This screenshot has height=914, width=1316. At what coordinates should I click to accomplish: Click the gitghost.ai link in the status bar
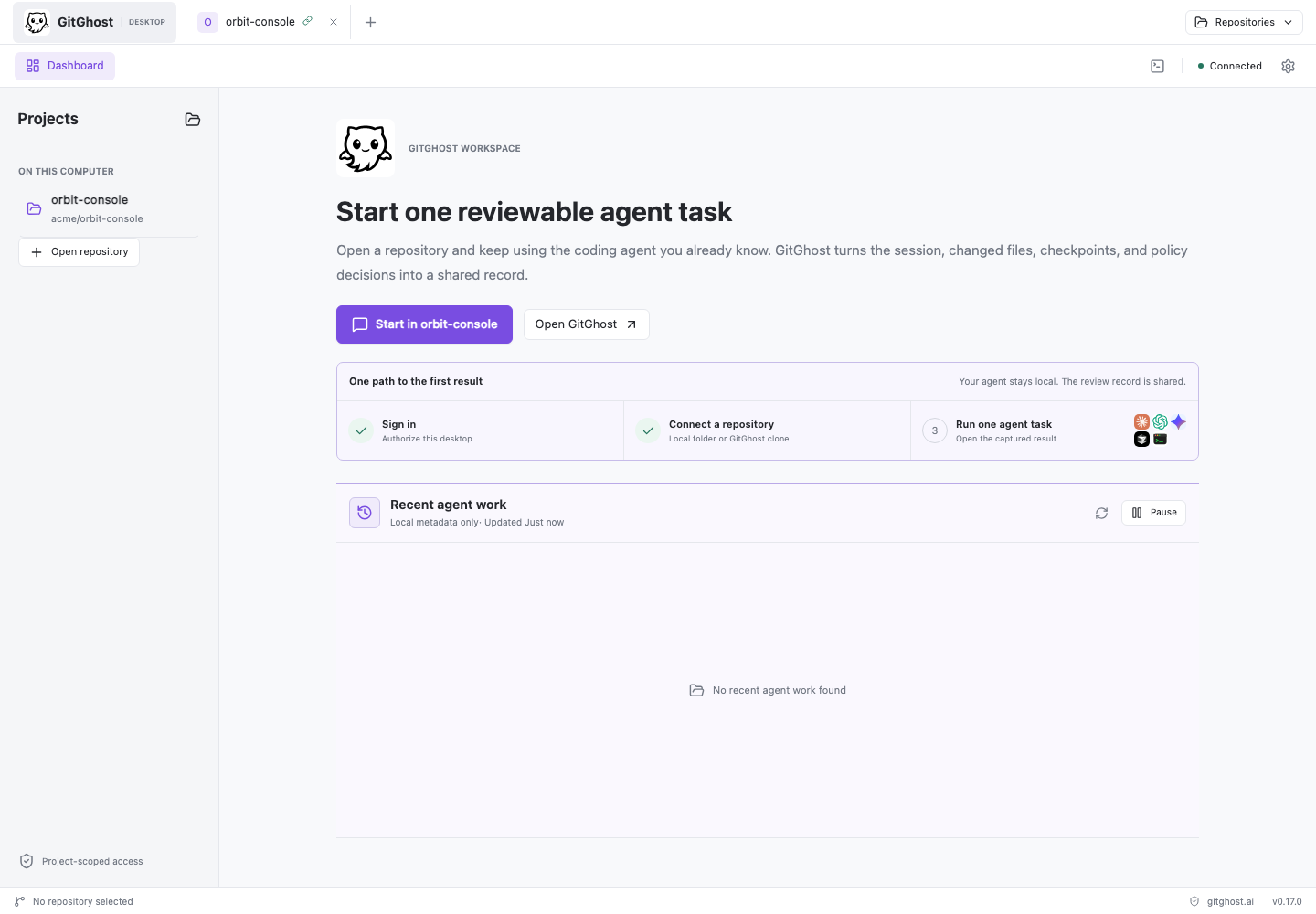(1230, 901)
